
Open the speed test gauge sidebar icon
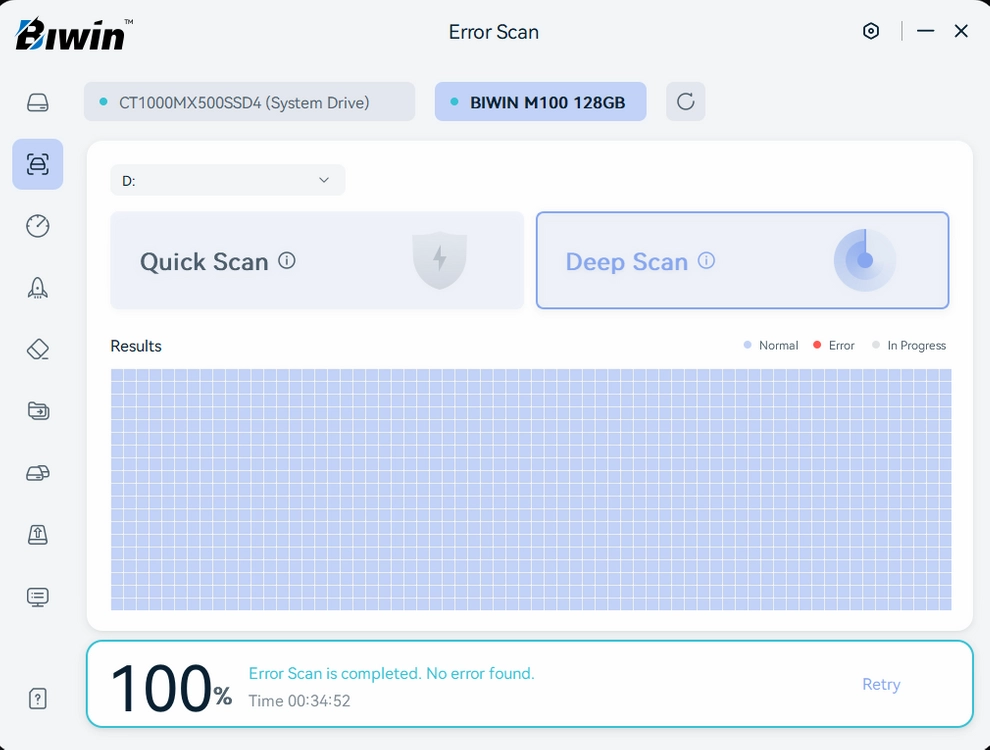38,225
